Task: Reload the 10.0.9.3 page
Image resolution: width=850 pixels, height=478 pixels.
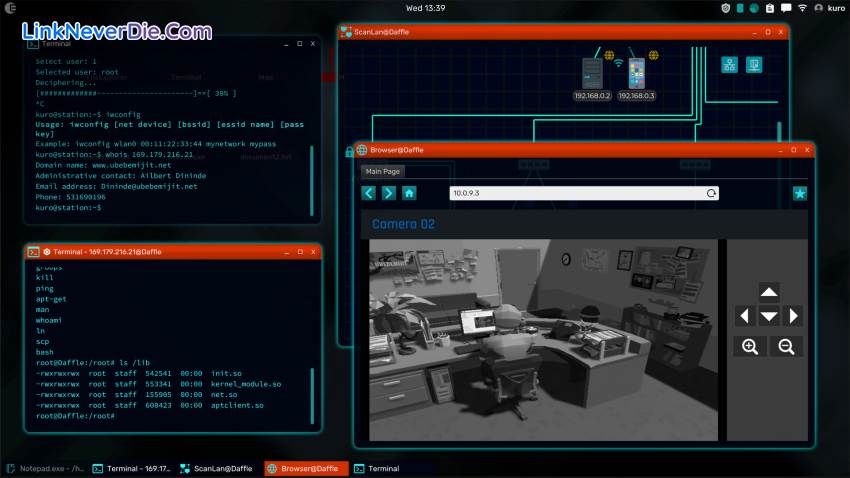Action: 711,193
